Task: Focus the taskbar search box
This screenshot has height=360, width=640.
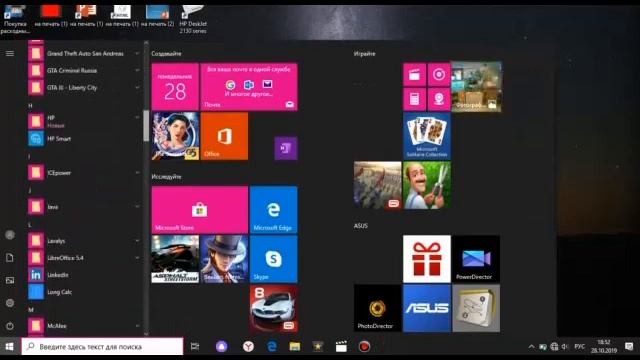Action: pos(102,347)
